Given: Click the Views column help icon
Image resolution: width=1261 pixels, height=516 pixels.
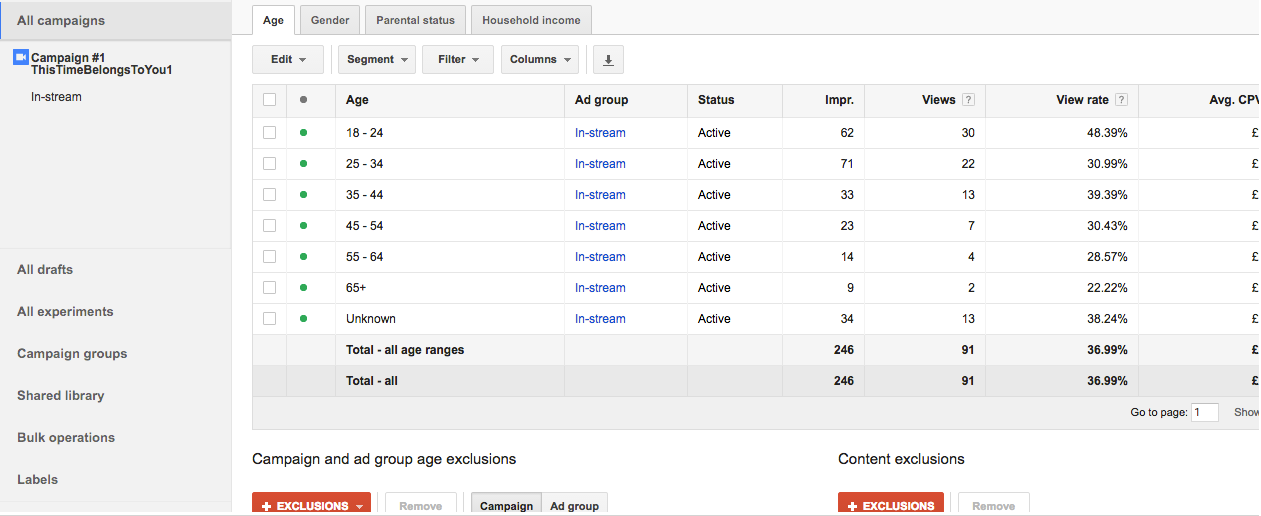Looking at the screenshot, I should tap(968, 100).
